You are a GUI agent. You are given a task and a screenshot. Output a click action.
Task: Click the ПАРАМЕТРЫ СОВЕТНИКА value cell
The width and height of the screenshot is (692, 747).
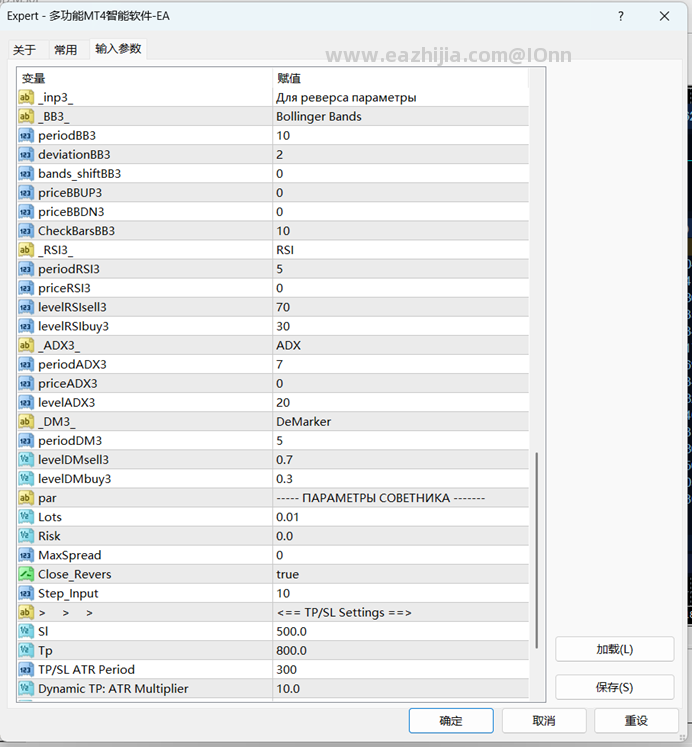point(401,498)
